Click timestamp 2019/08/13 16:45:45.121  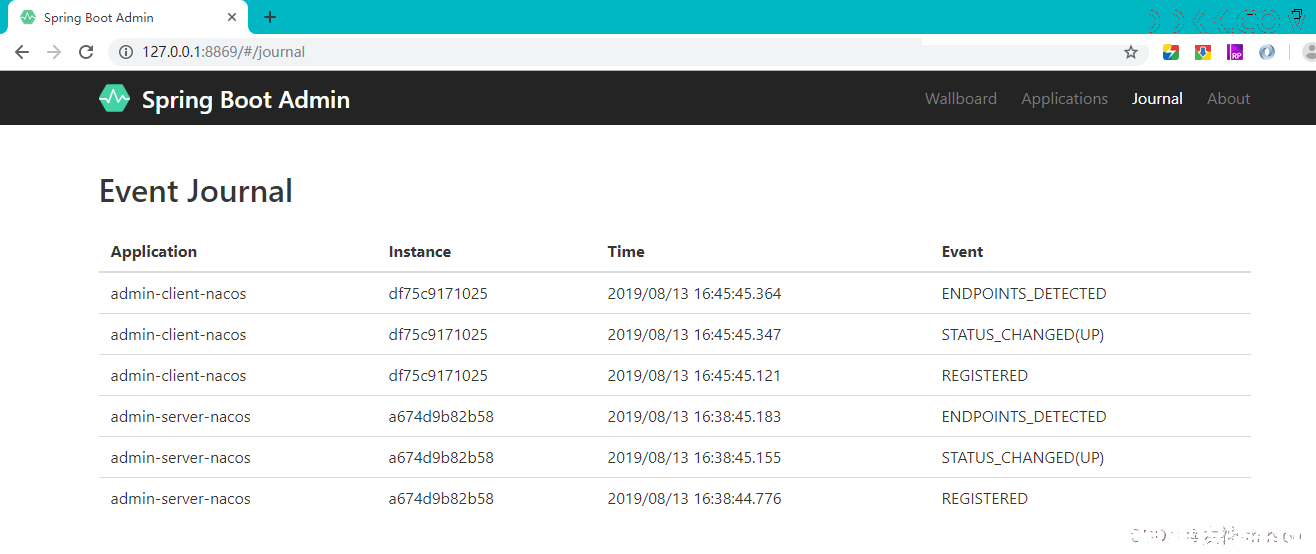(x=694, y=376)
